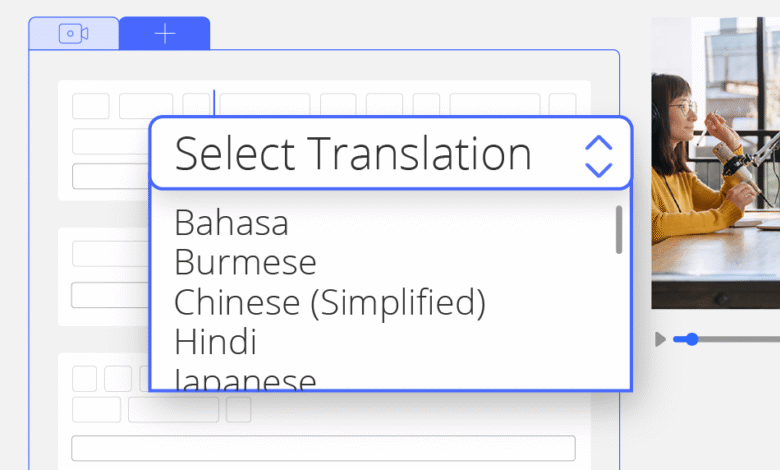Click the blue video progress slider knob
Image resolution: width=780 pixels, height=470 pixels.
pyautogui.click(x=692, y=340)
